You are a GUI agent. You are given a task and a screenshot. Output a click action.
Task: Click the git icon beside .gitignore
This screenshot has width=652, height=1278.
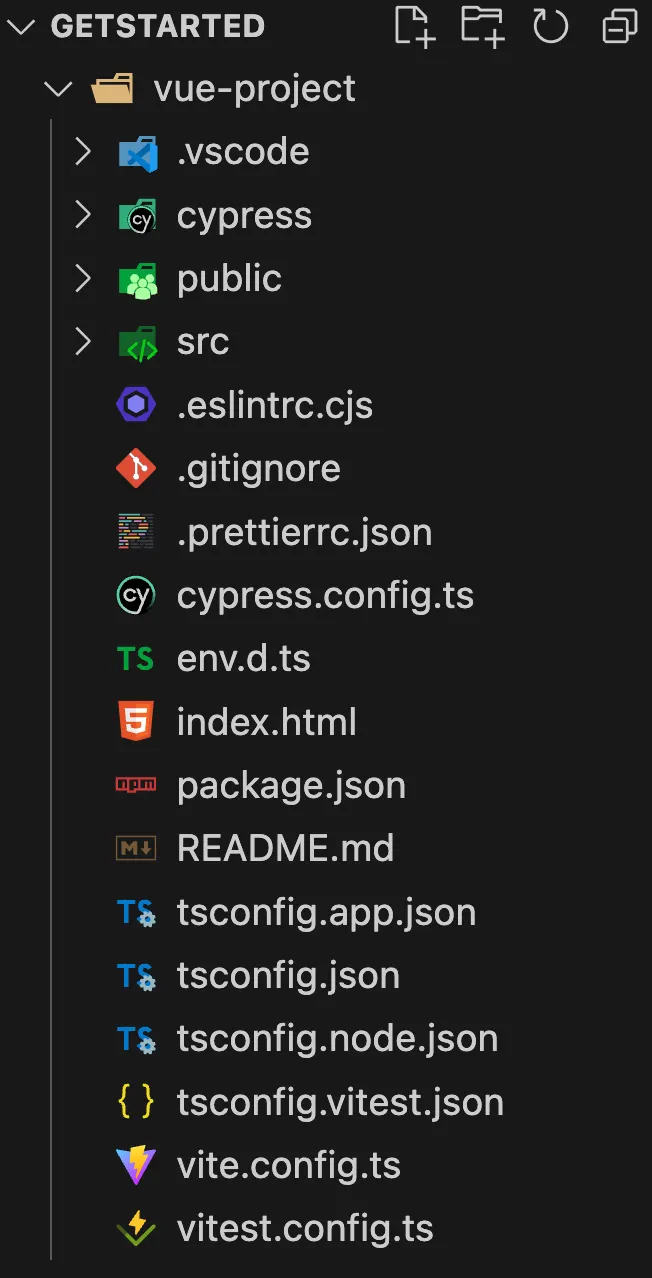click(136, 468)
